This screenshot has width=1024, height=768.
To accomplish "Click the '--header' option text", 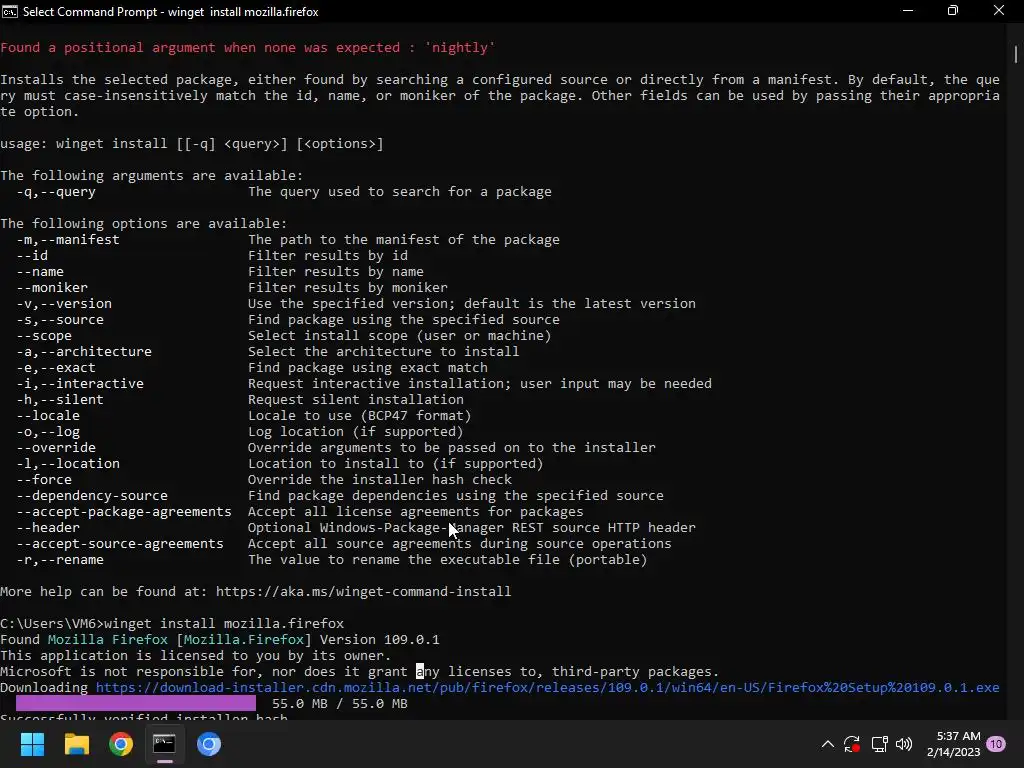I will (x=48, y=528).
